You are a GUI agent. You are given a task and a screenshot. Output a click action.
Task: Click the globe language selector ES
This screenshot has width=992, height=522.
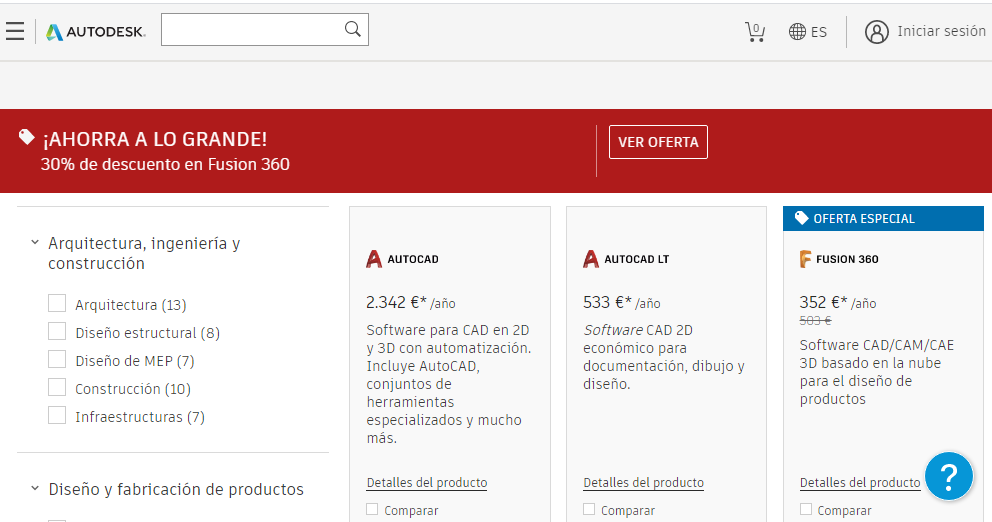(x=808, y=32)
